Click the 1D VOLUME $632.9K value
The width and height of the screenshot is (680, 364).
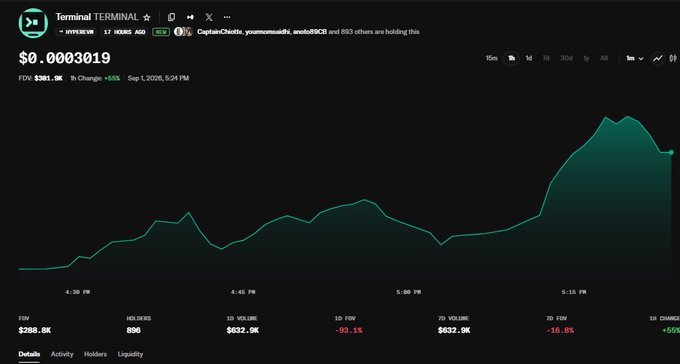[243, 330]
